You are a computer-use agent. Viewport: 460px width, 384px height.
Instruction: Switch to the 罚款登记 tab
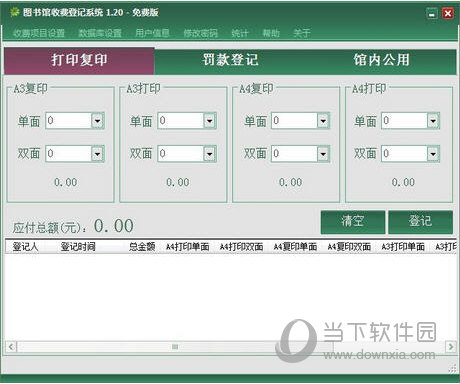(x=230, y=61)
